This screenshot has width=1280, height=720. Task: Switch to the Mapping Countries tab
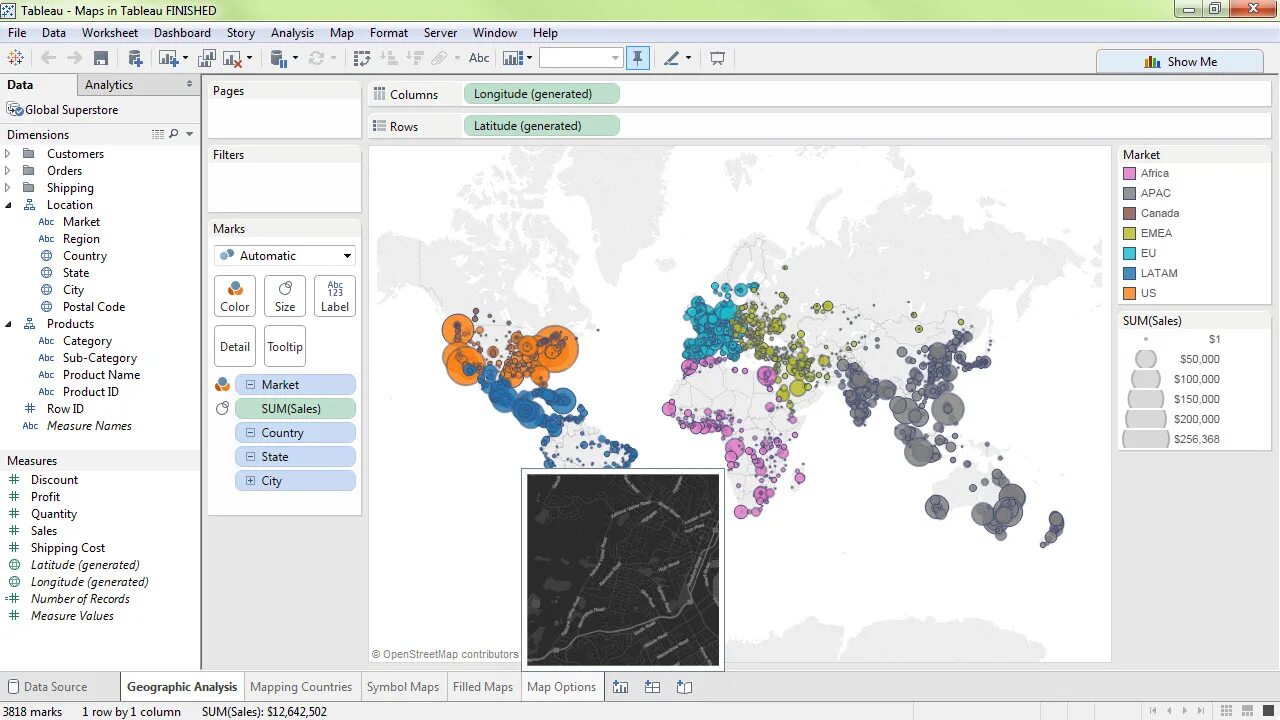point(301,687)
